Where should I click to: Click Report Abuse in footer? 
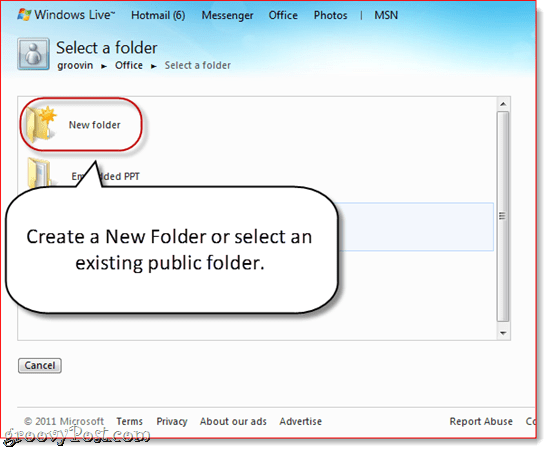pyautogui.click(x=481, y=421)
